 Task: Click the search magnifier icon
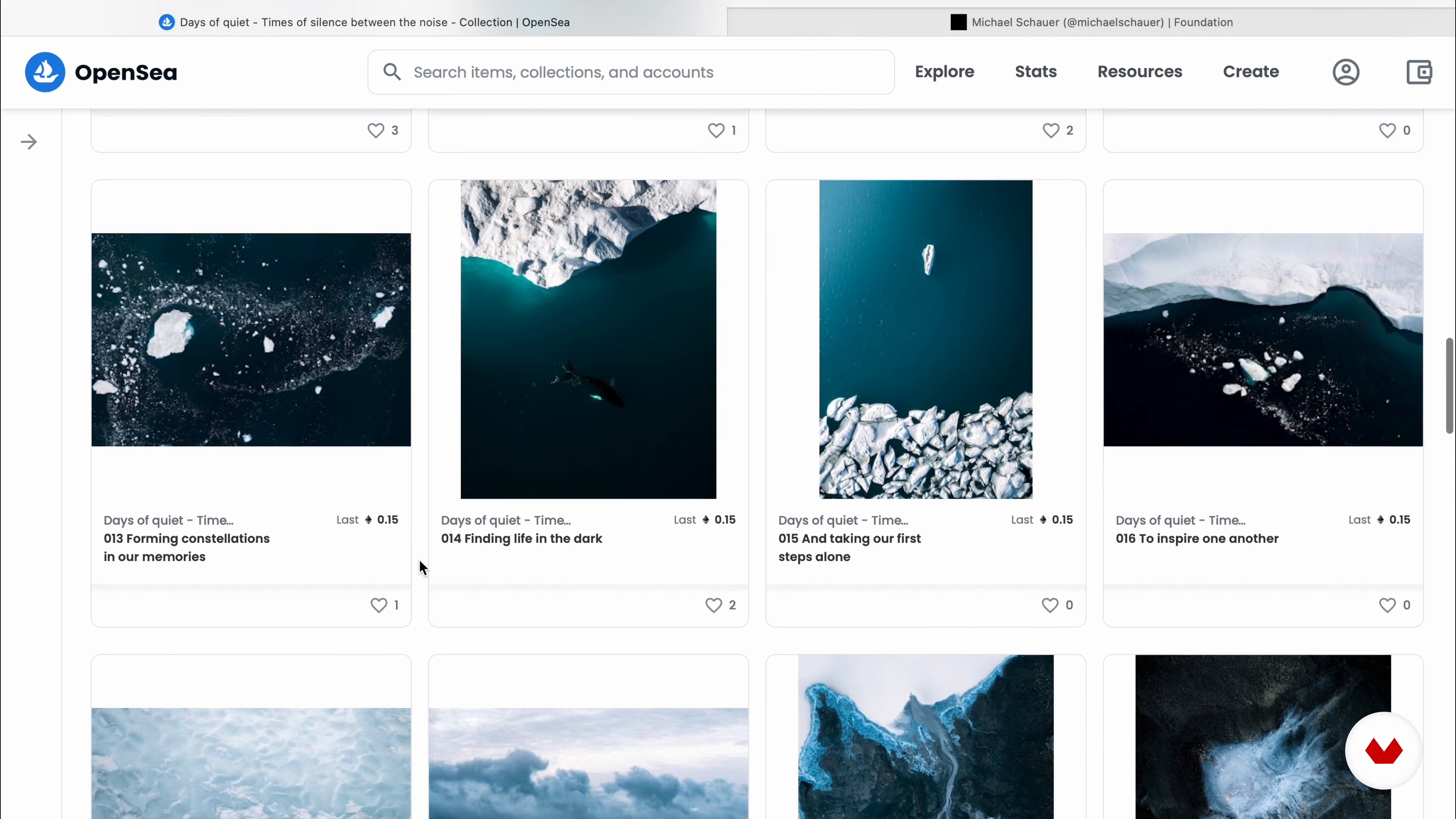tap(392, 72)
